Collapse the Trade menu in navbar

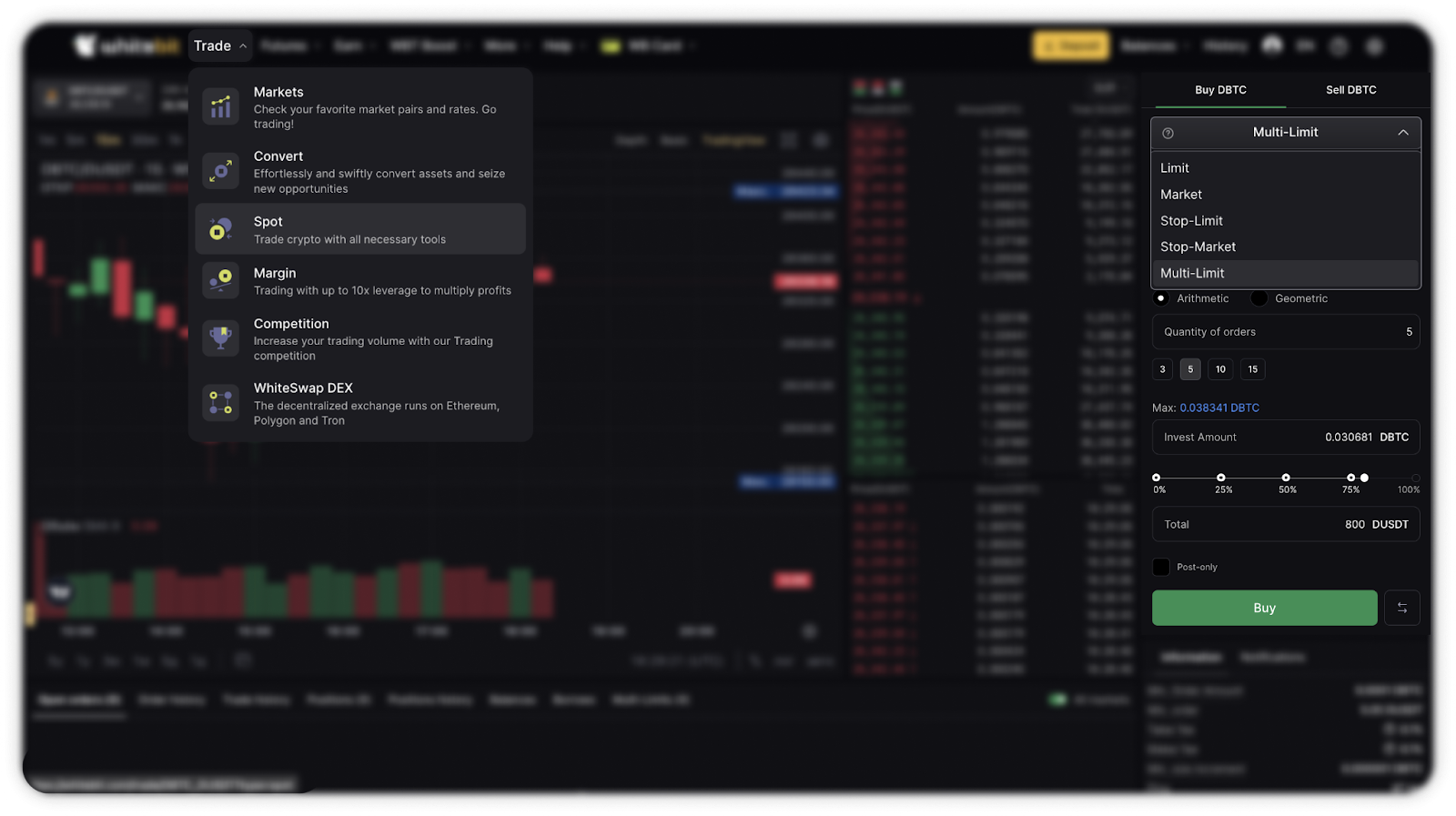(219, 45)
